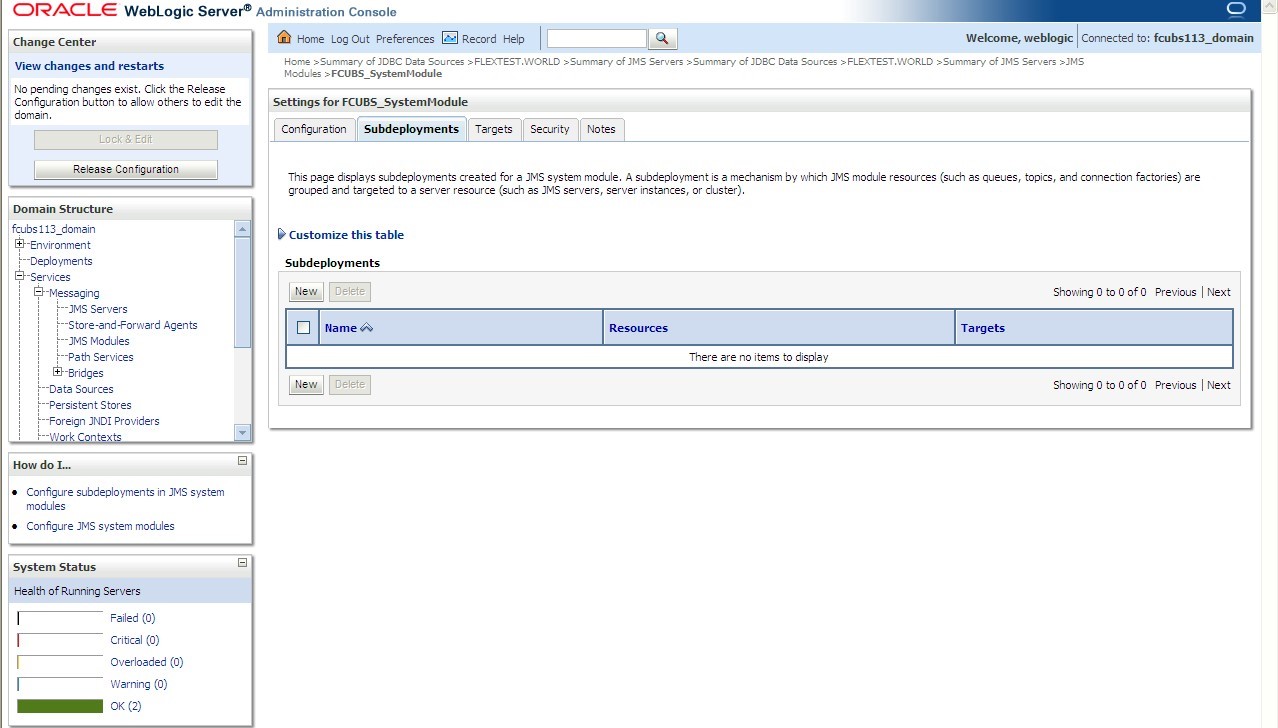Image resolution: width=1278 pixels, height=728 pixels.
Task: Click Critical (0) status link
Action: [135, 640]
